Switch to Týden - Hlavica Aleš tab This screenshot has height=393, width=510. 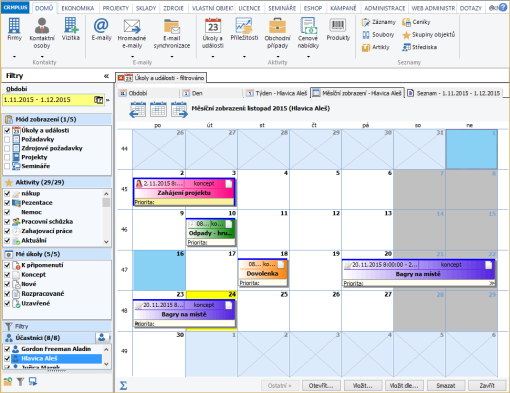coord(276,93)
